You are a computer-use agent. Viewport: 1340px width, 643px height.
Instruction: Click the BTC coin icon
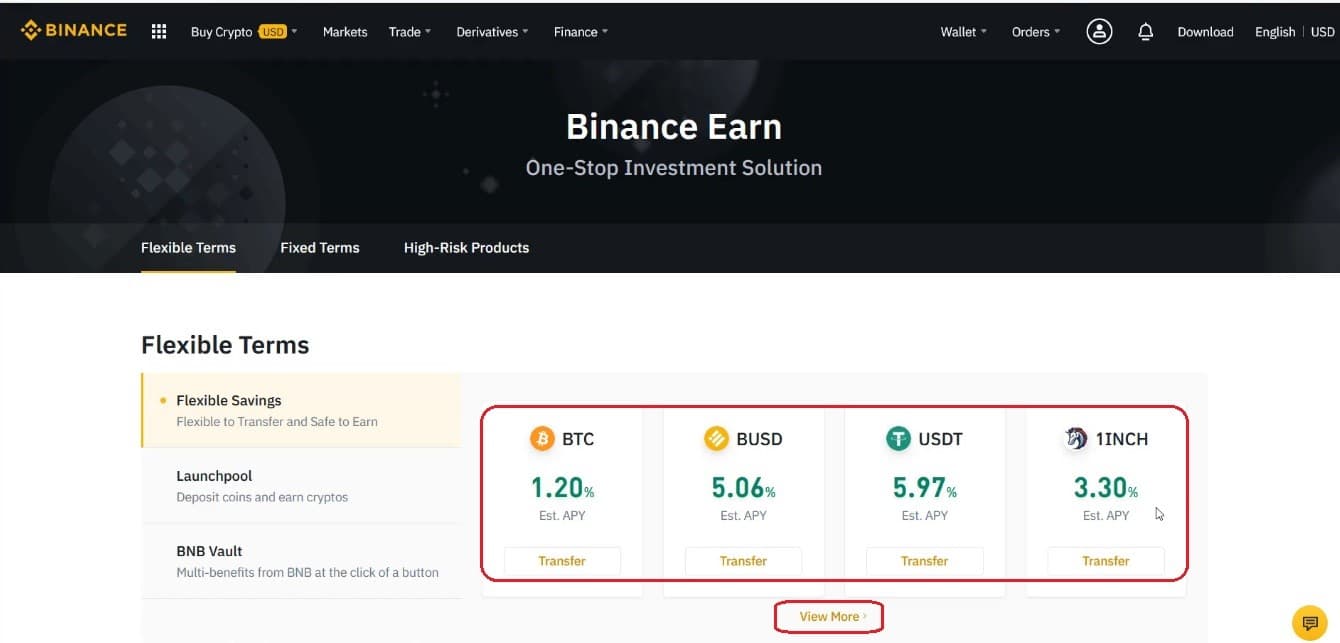coord(542,438)
